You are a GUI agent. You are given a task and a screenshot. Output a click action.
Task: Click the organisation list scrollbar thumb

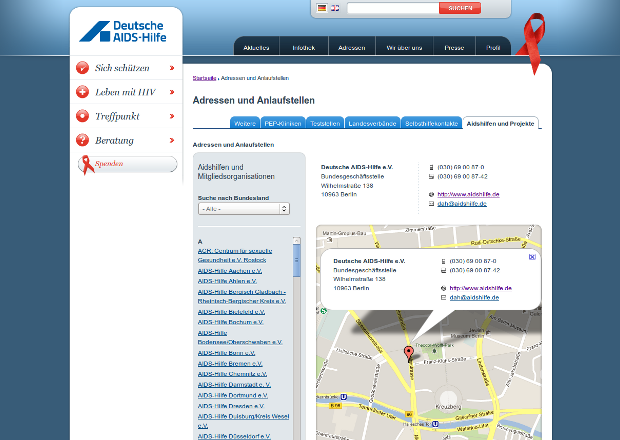coord(297,260)
